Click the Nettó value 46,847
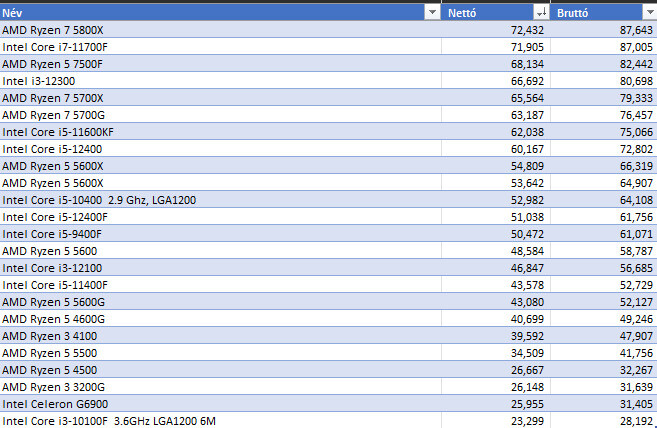 click(527, 268)
